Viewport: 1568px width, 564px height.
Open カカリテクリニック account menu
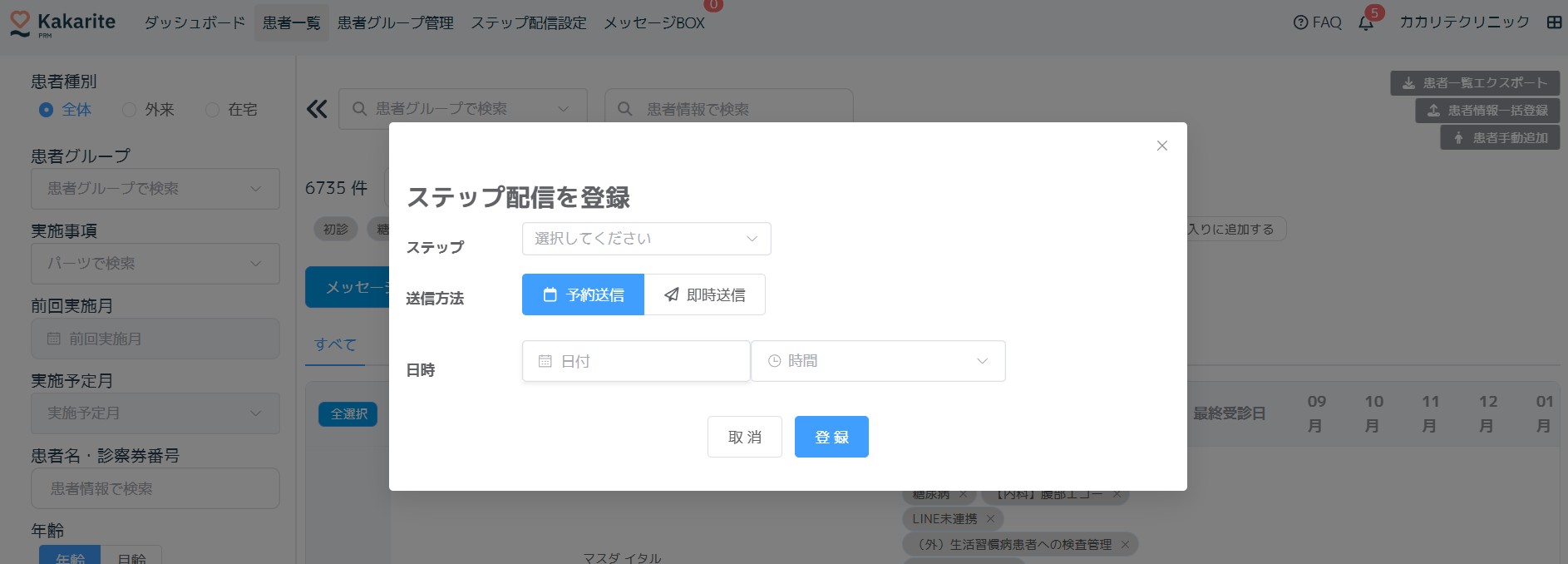pos(1464,22)
